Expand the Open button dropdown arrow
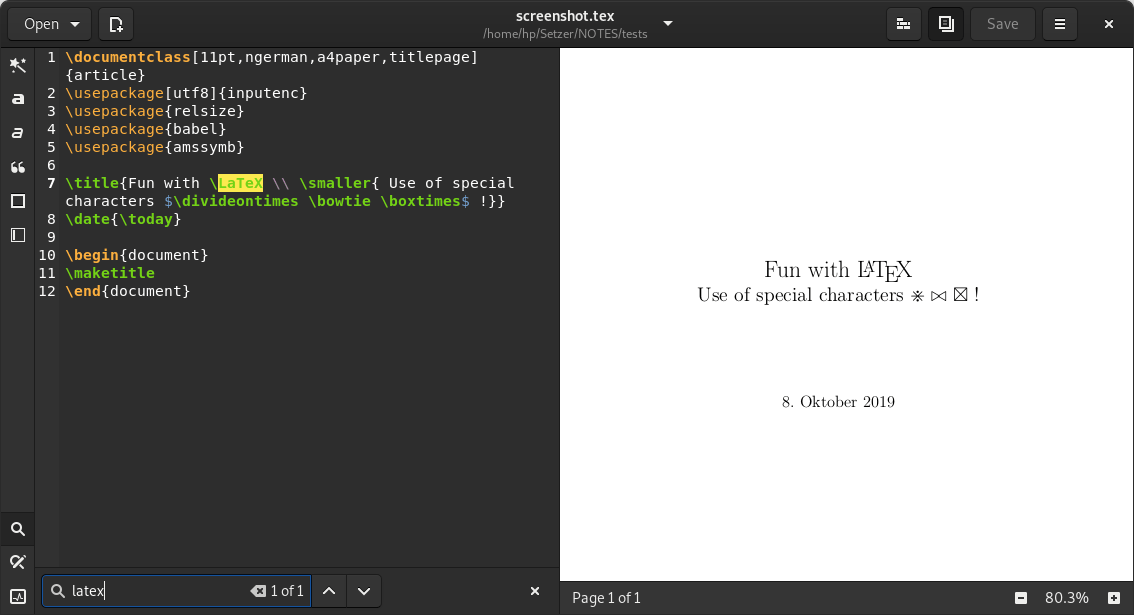 click(74, 24)
